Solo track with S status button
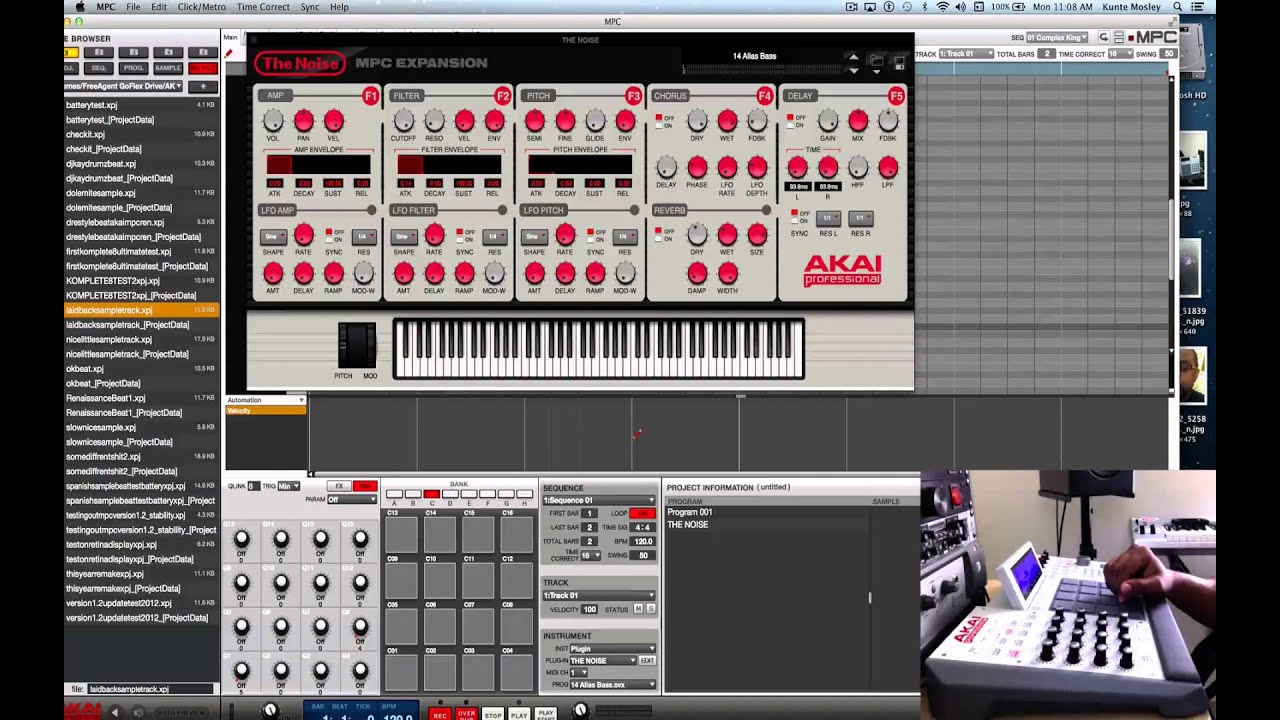The height and width of the screenshot is (720, 1280). click(x=651, y=609)
